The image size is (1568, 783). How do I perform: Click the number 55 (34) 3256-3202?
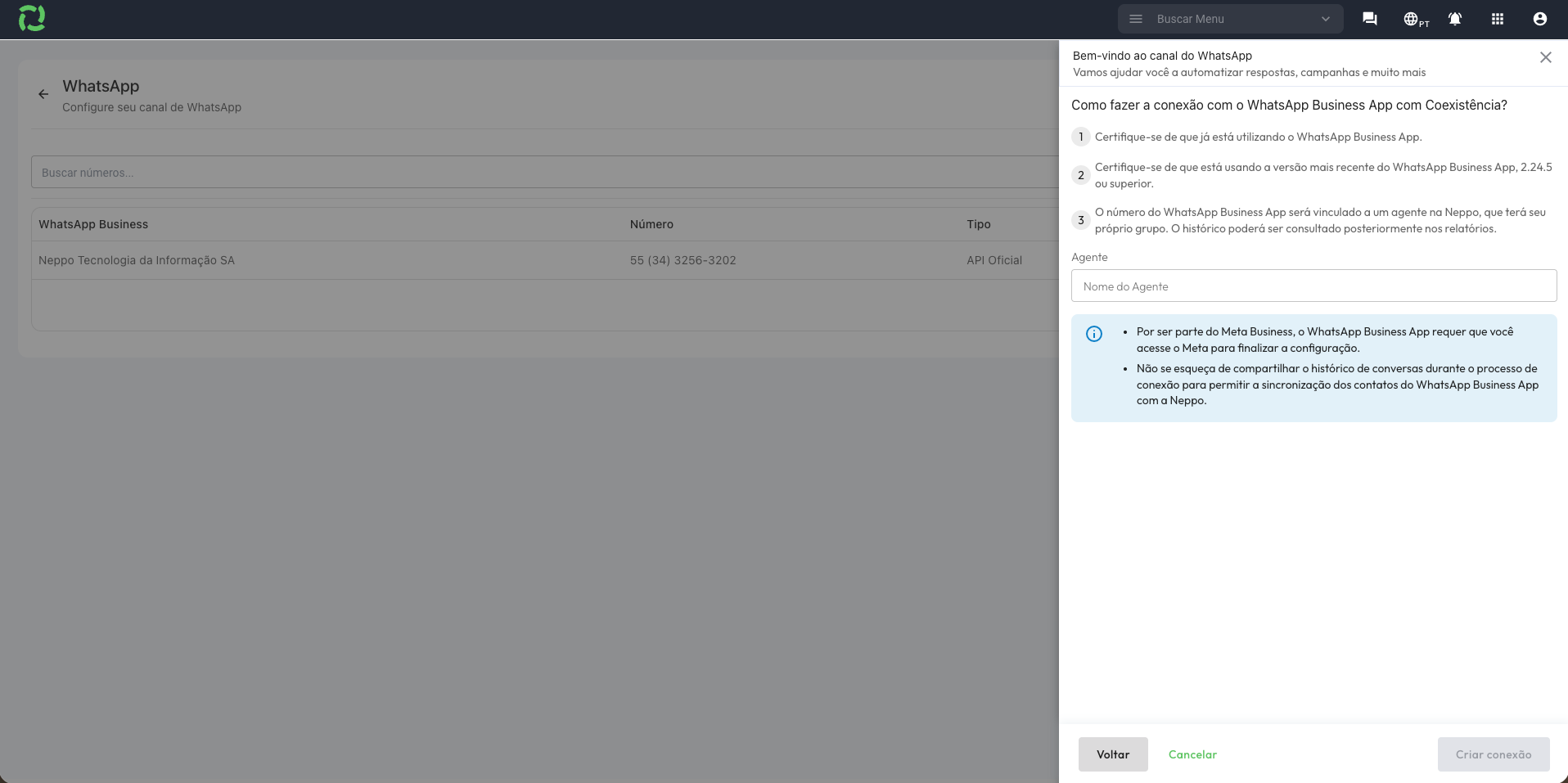point(683,260)
